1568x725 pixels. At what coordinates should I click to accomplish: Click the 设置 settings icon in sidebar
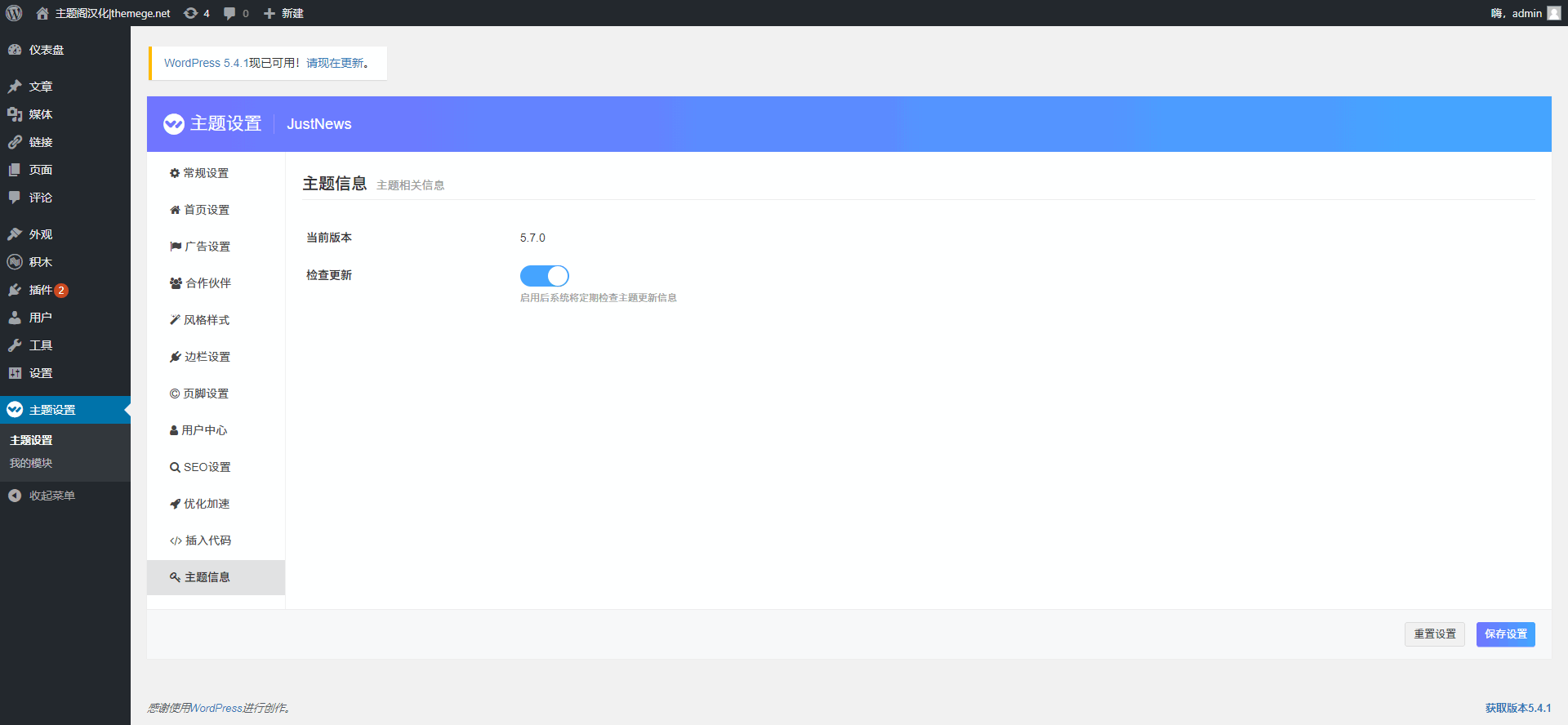click(15, 373)
